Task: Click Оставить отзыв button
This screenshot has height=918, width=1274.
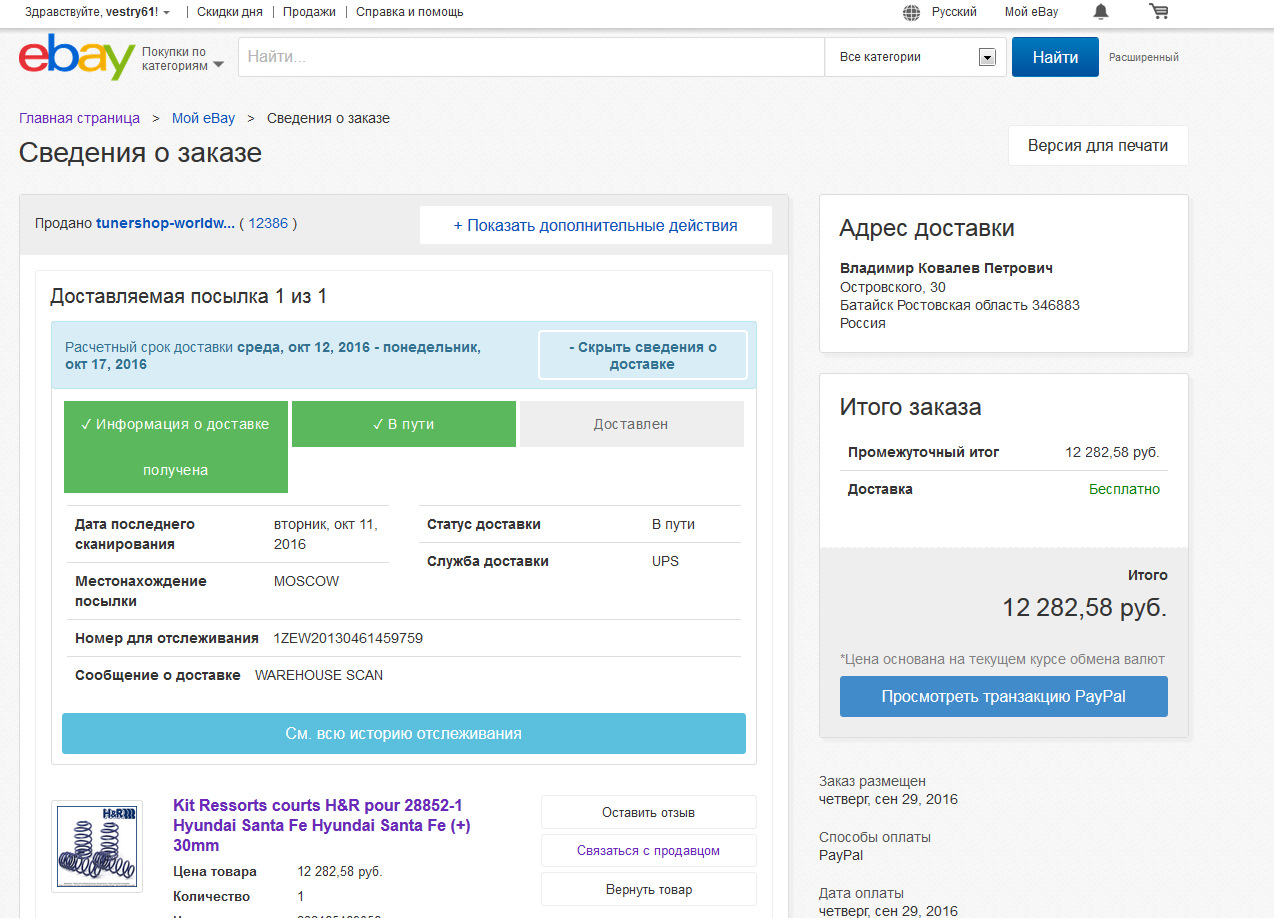Action: click(649, 812)
